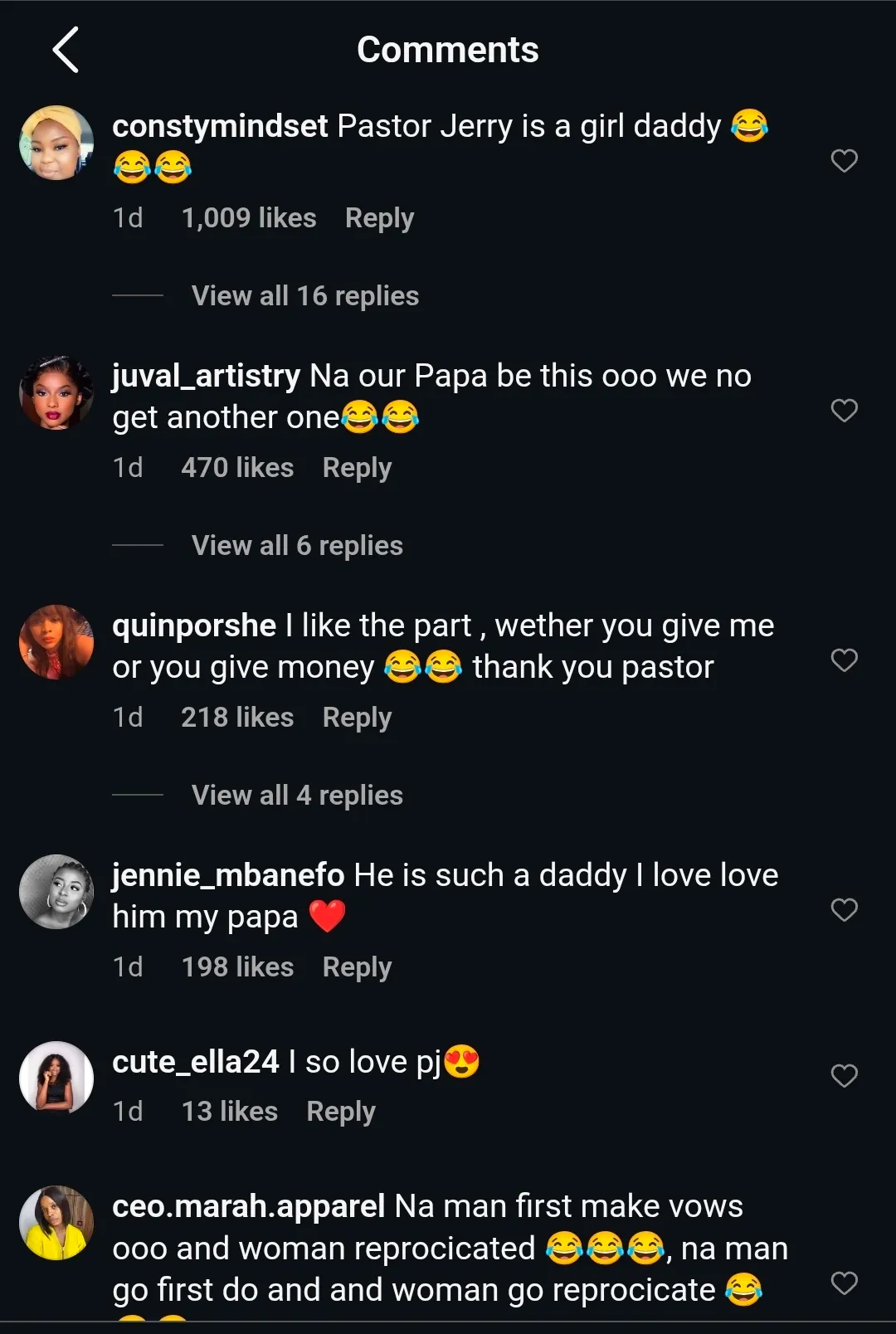Expand View all 16 replies

(304, 295)
